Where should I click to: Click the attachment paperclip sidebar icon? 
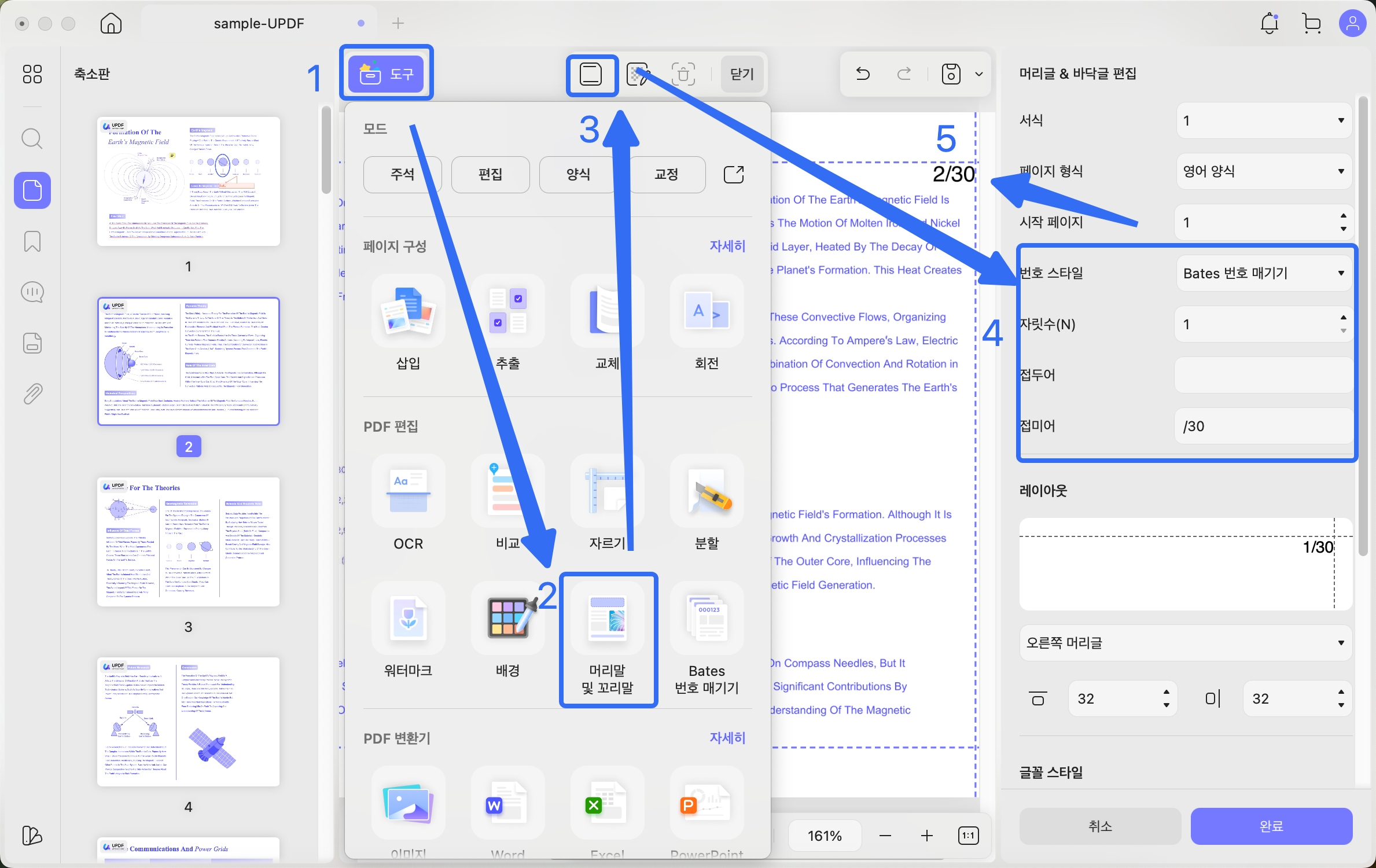click(x=32, y=394)
